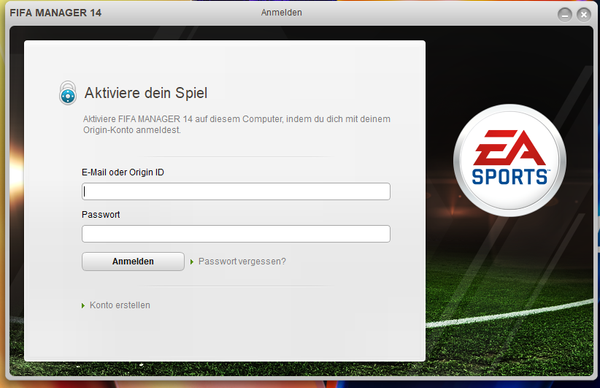Click green arrow beside Passwort vergessen
The height and width of the screenshot is (388, 600).
click(x=192, y=262)
